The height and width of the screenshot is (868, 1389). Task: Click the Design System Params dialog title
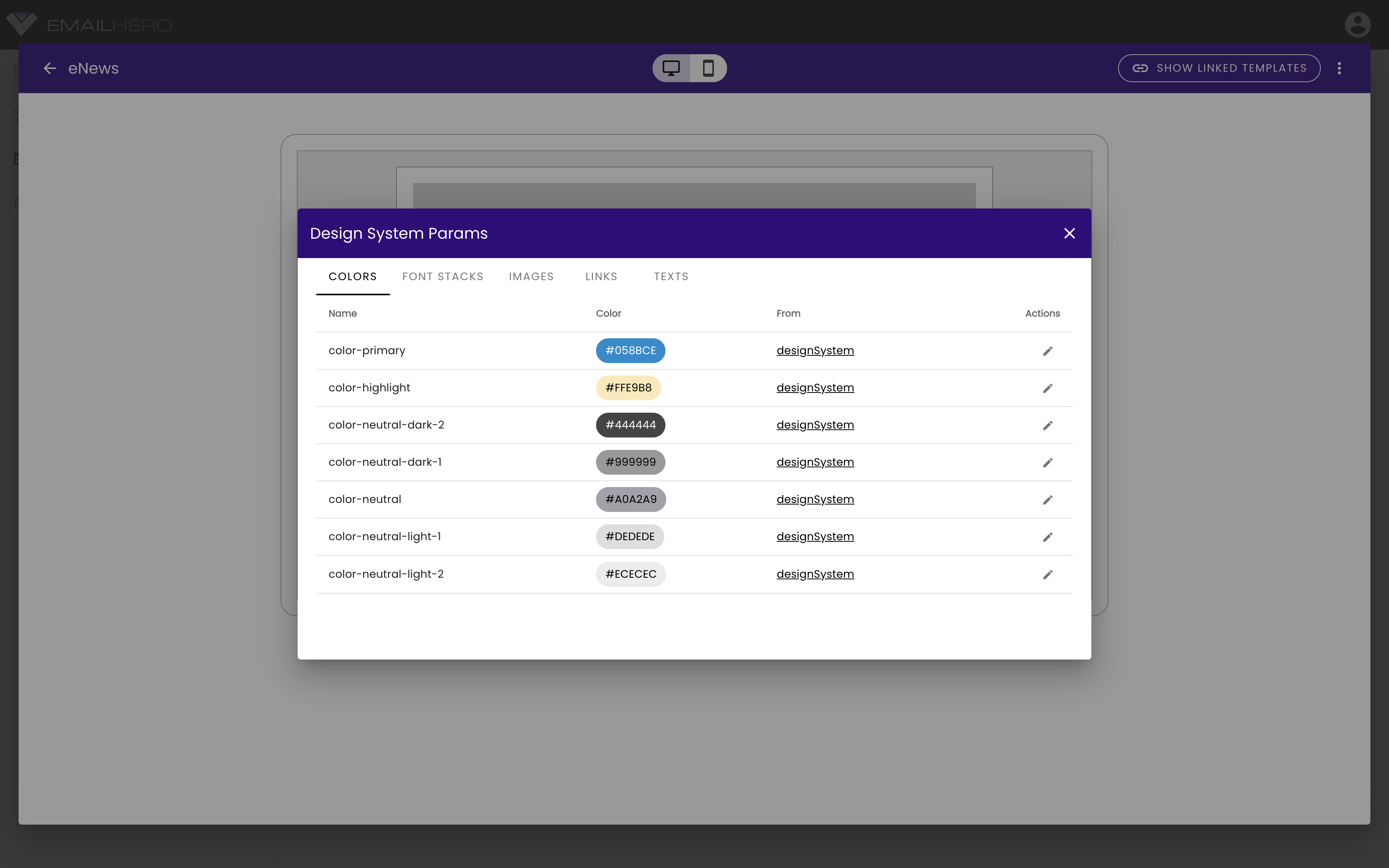(399, 233)
